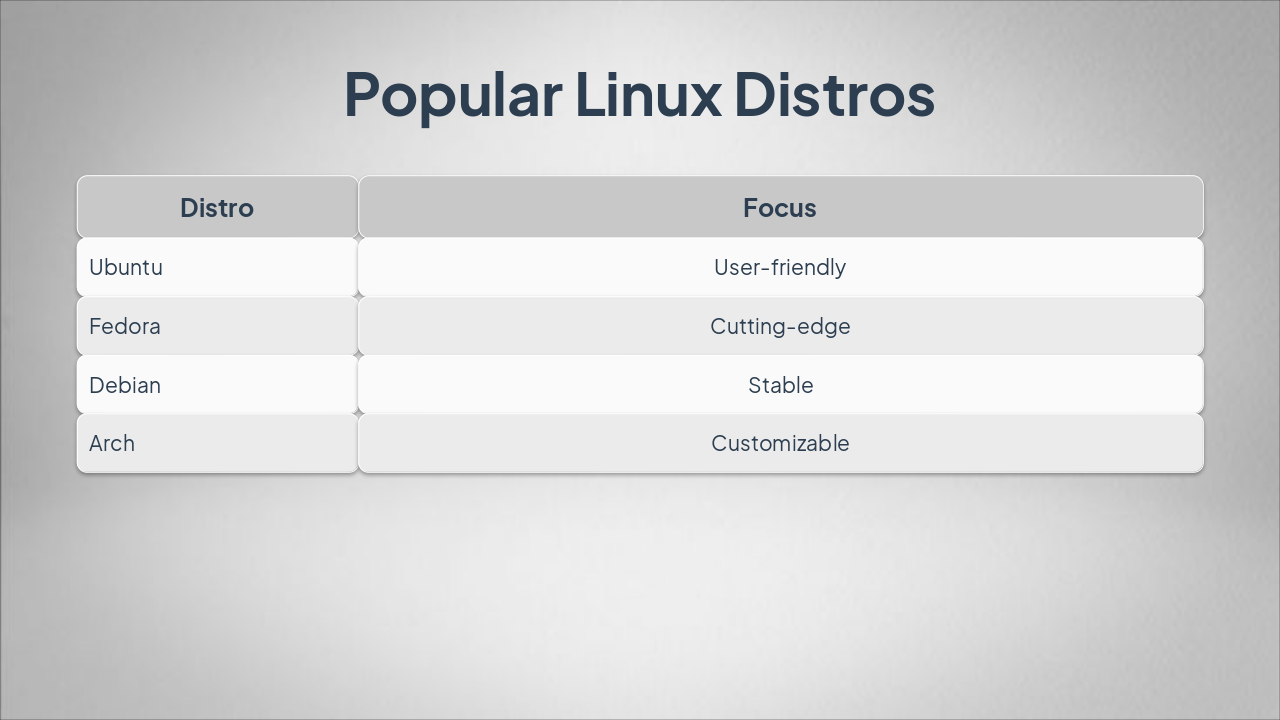Screen dimensions: 1280x720
Task: Click the word "Popular" in the title
Action: point(452,94)
